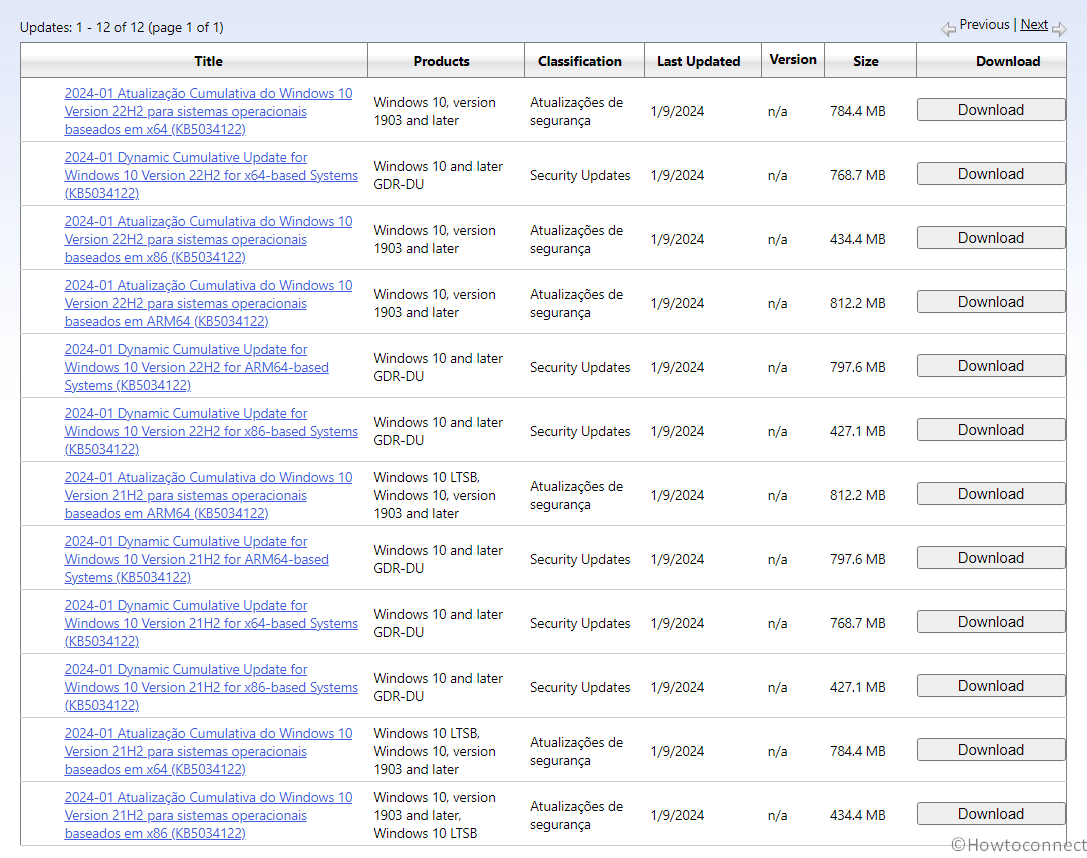1087x858 pixels.
Task: Download Dynamic Cumulative Update 21H2 x64-based package
Action: pos(990,622)
